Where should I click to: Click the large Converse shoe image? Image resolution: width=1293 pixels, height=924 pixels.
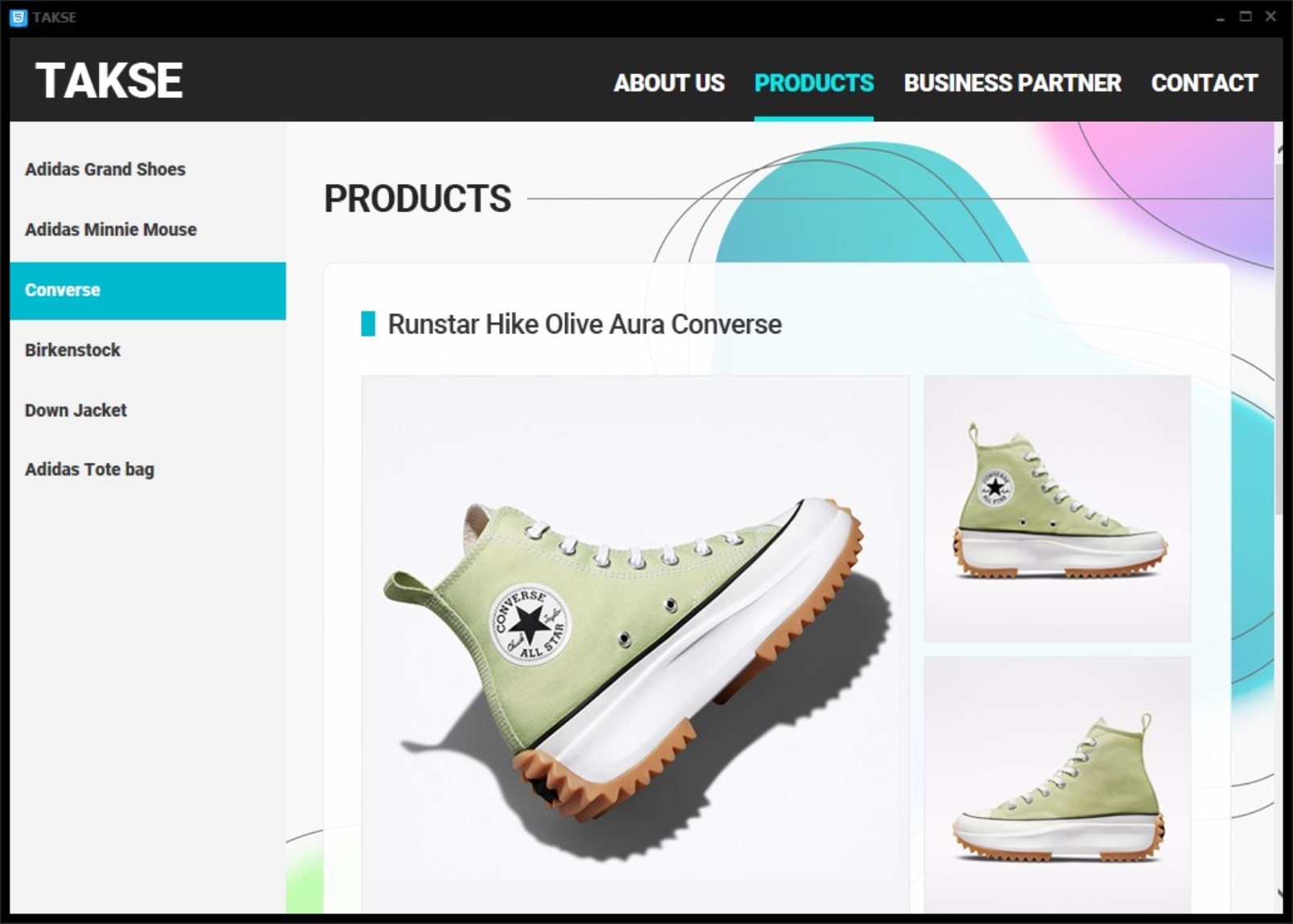pyautogui.click(x=635, y=644)
